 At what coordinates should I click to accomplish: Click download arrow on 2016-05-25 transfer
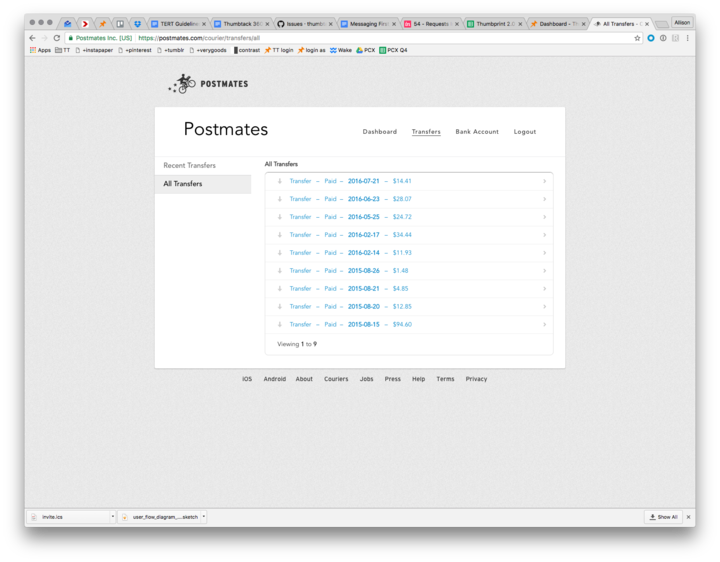pos(280,217)
